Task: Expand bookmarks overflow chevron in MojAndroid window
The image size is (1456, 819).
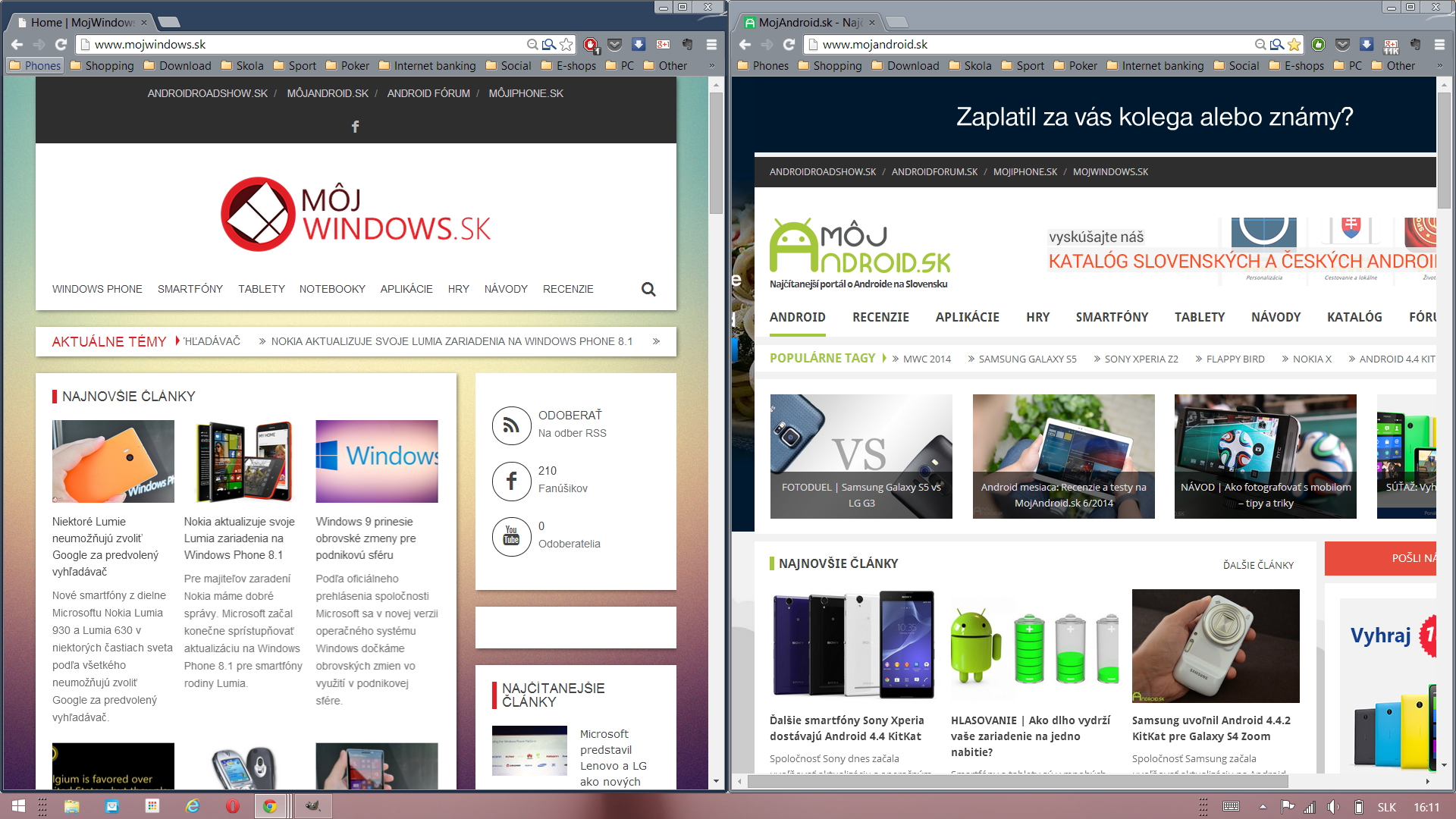Action: [x=1439, y=66]
